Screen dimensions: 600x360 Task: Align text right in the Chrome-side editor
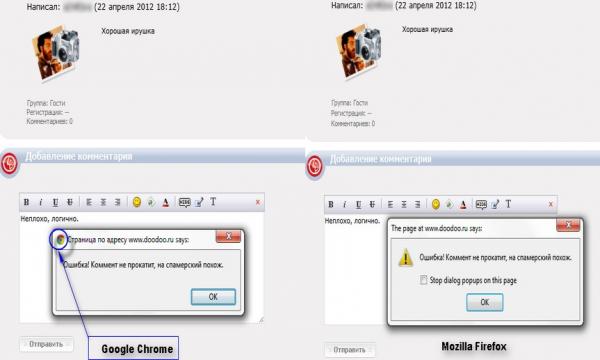coord(117,202)
